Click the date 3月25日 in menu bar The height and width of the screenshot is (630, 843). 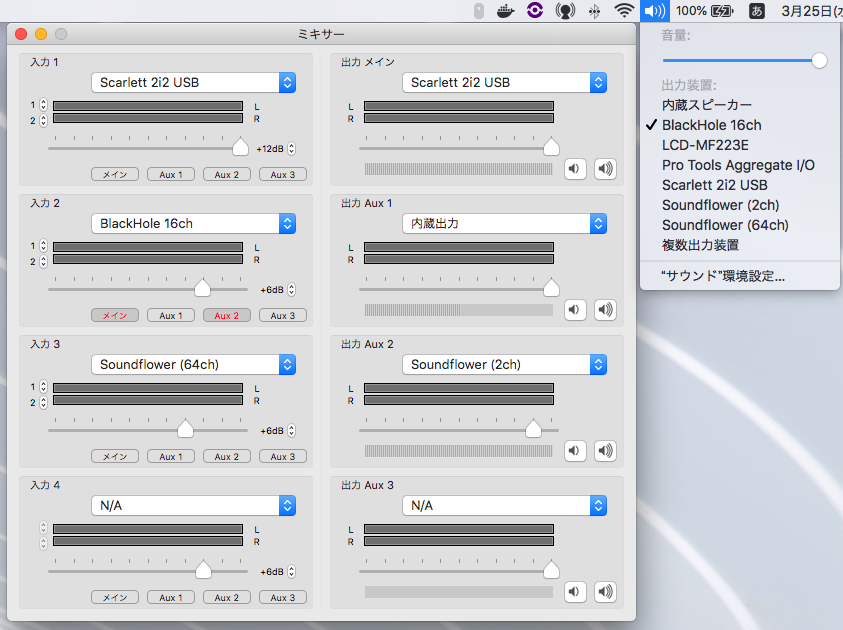812,11
